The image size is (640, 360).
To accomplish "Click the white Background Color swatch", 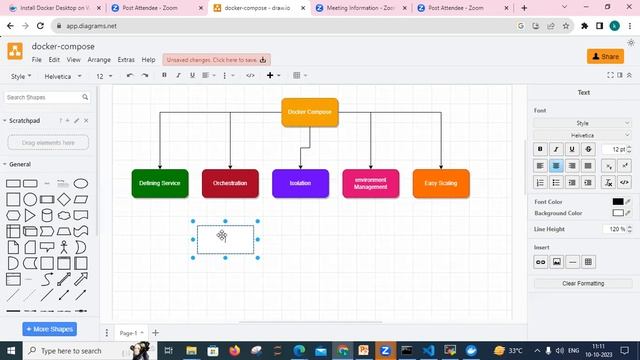I will pos(618,213).
